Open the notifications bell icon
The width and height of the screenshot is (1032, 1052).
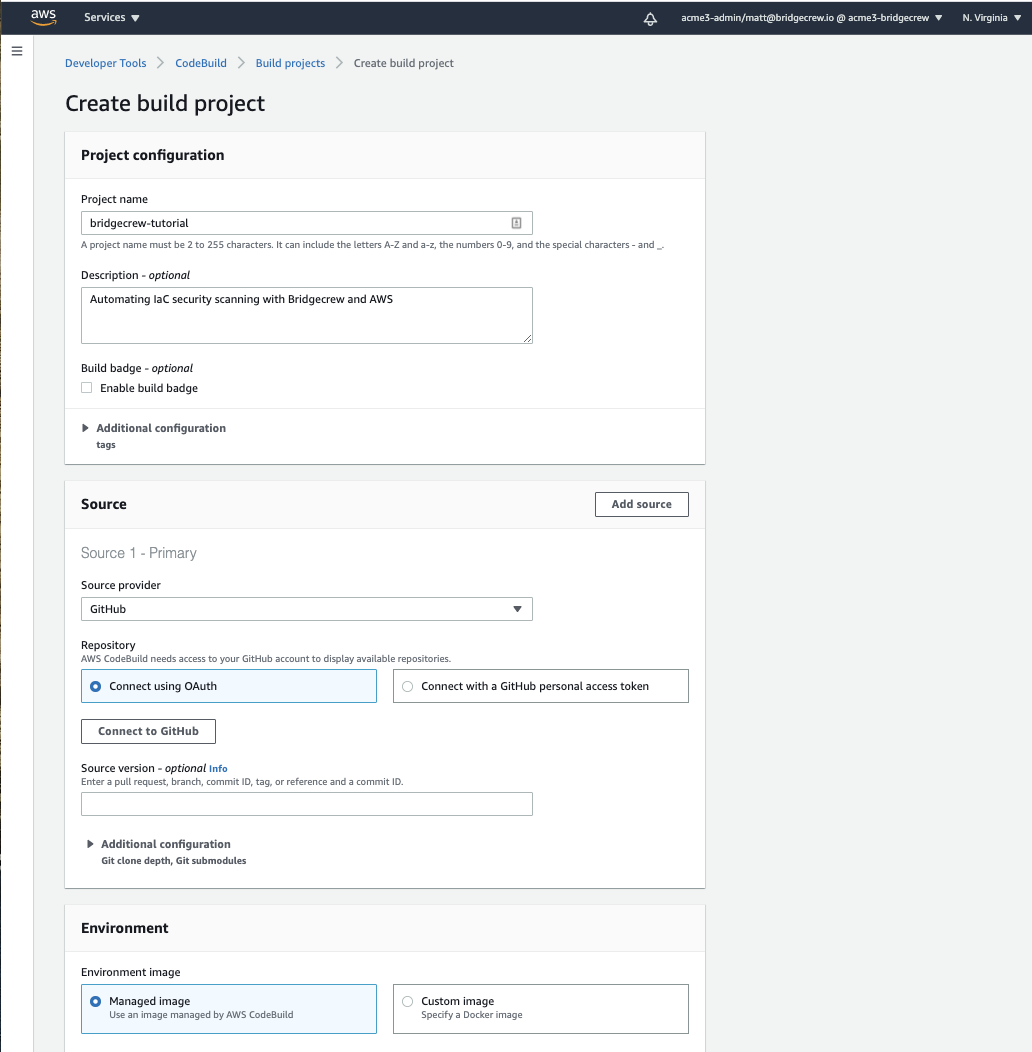point(650,19)
